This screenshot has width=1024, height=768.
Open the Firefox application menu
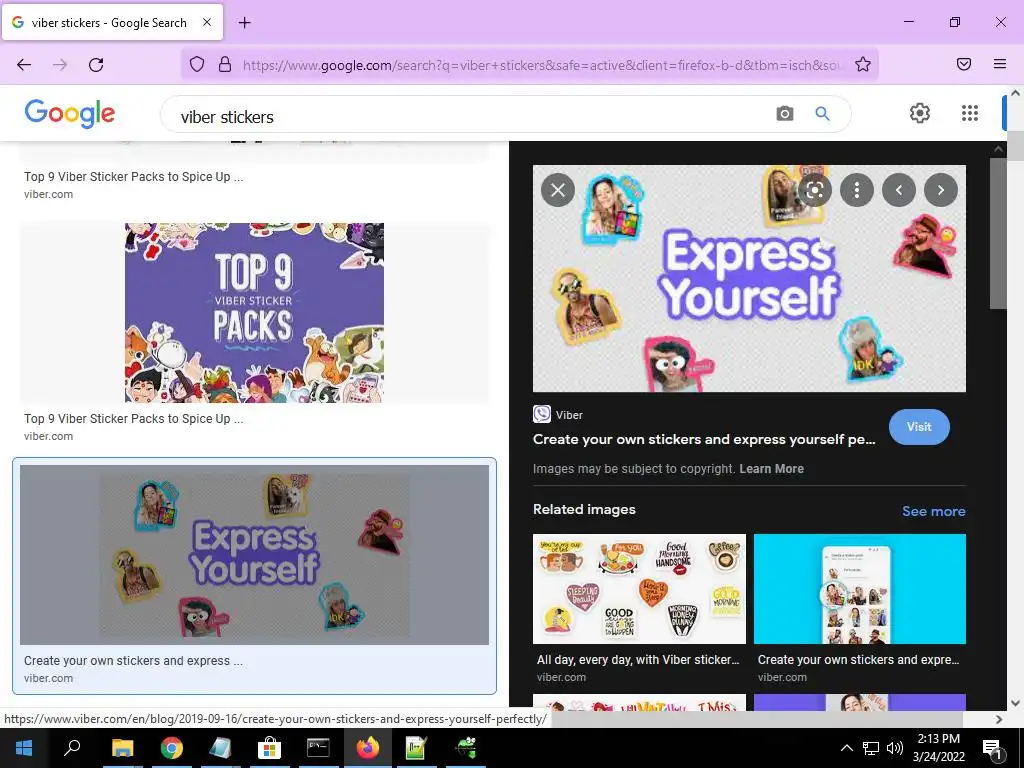tap(999, 64)
